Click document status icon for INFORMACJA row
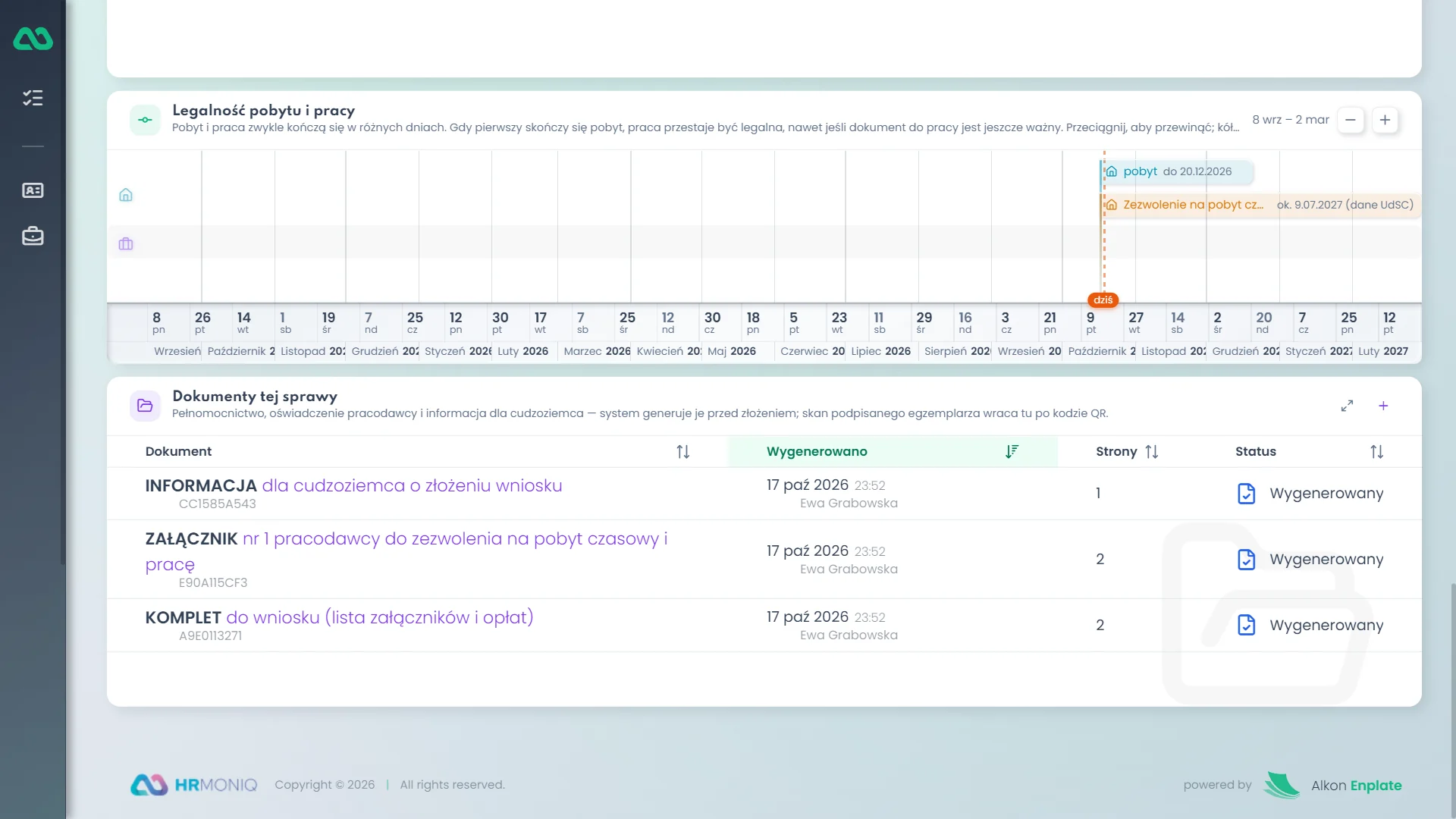Image resolution: width=1456 pixels, height=819 pixels. [1246, 494]
